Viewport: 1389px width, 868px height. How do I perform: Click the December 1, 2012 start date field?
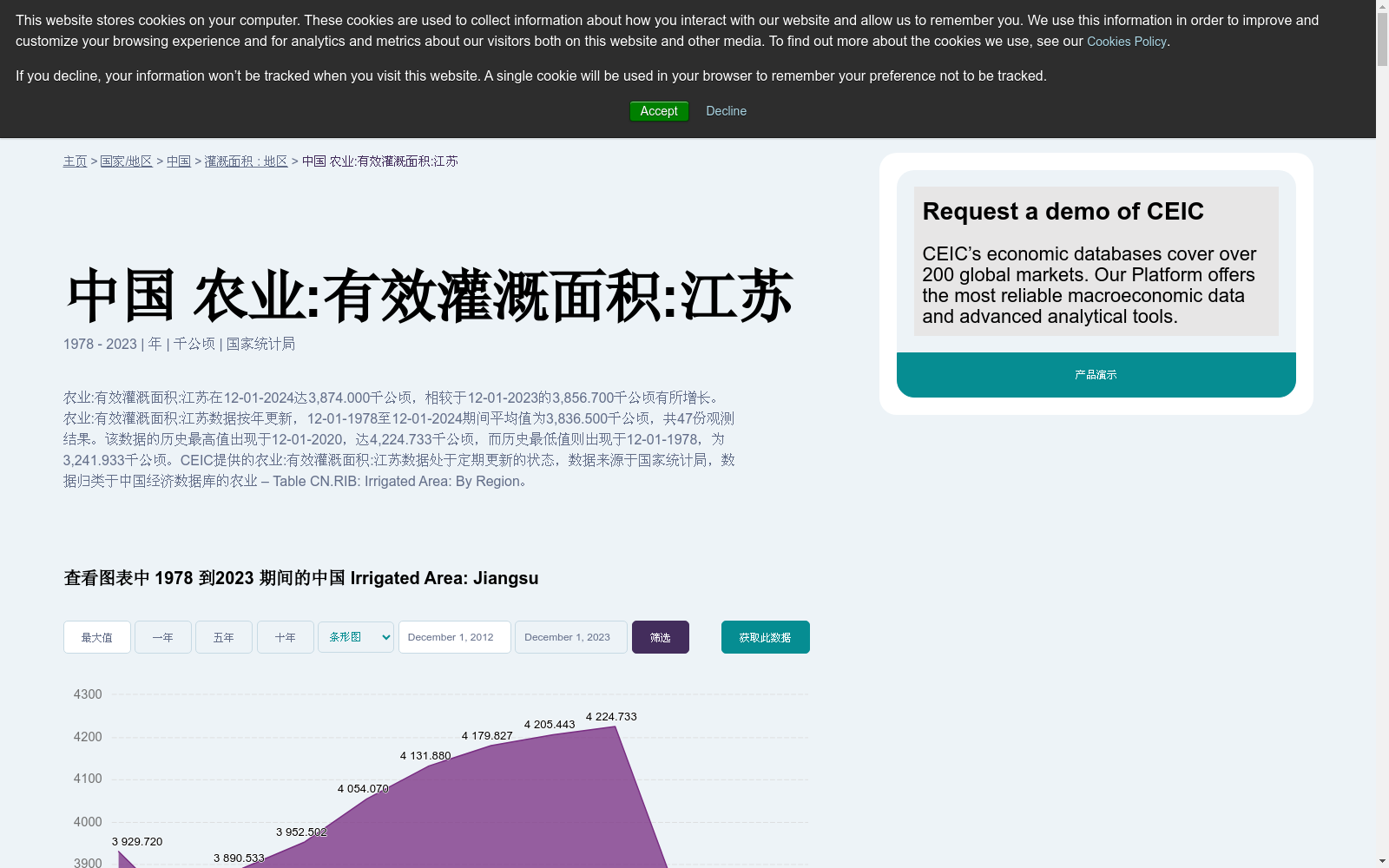(455, 637)
